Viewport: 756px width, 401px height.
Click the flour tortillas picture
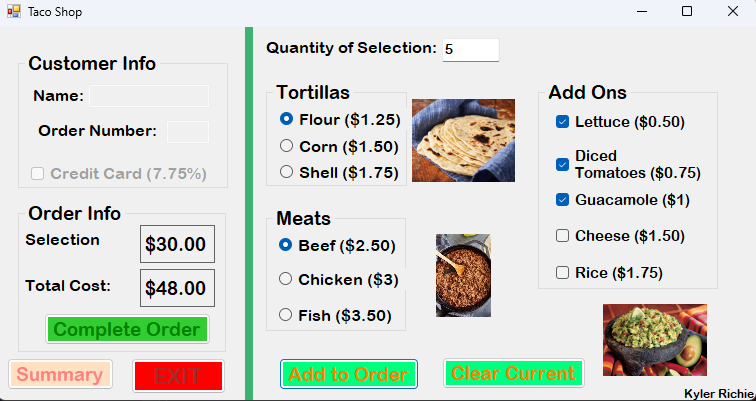(463, 140)
